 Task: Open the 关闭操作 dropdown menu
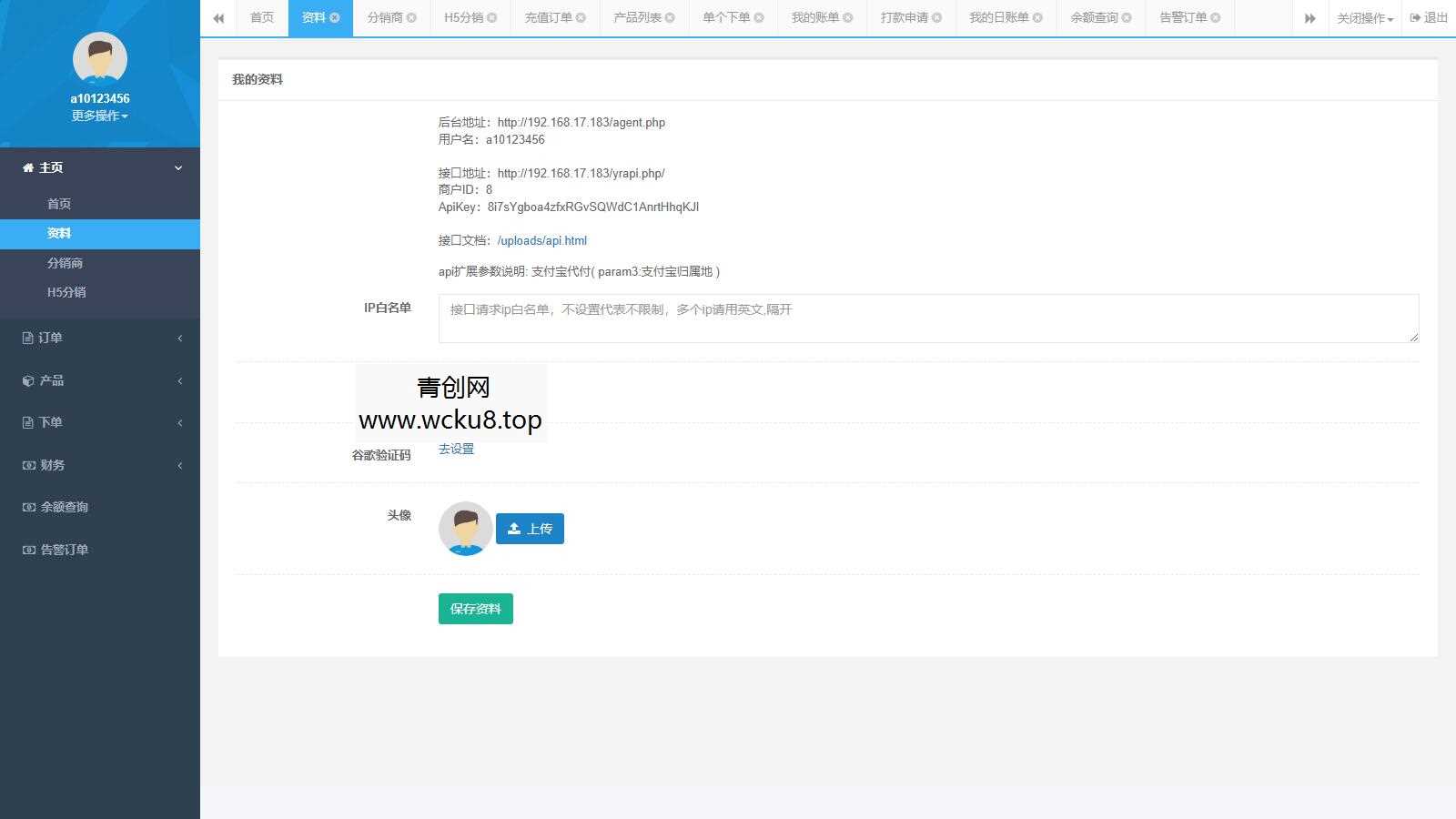click(1364, 17)
